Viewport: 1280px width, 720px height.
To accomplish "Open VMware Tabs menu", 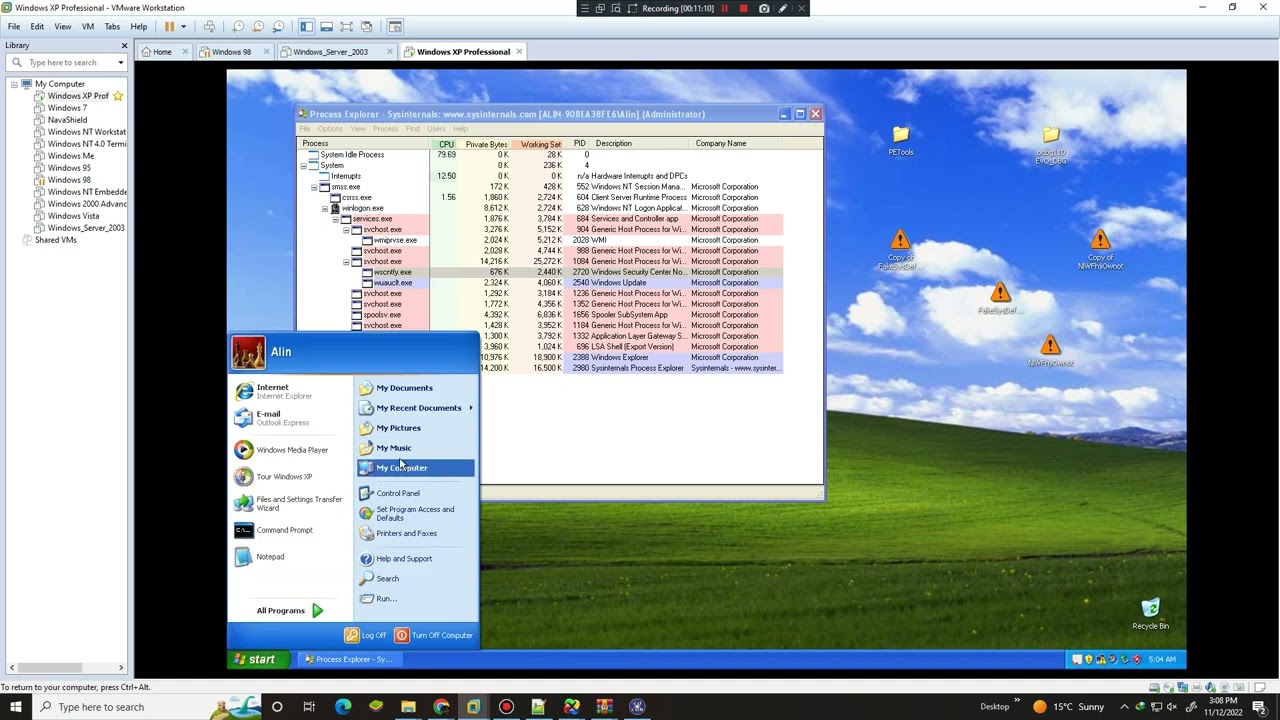I will click(112, 27).
